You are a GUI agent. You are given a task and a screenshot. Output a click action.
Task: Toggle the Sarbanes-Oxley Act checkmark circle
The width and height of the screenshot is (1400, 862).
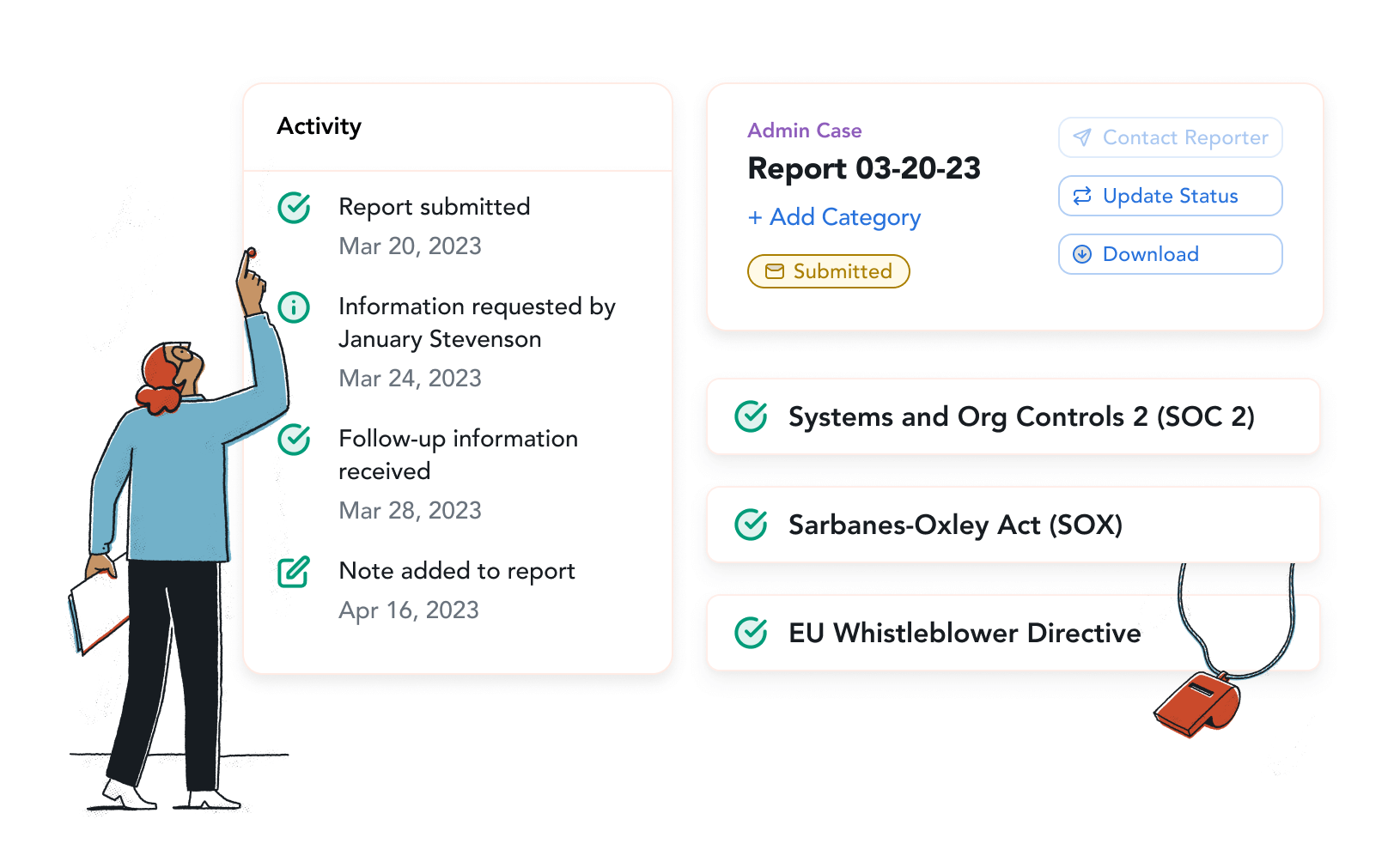(x=752, y=525)
